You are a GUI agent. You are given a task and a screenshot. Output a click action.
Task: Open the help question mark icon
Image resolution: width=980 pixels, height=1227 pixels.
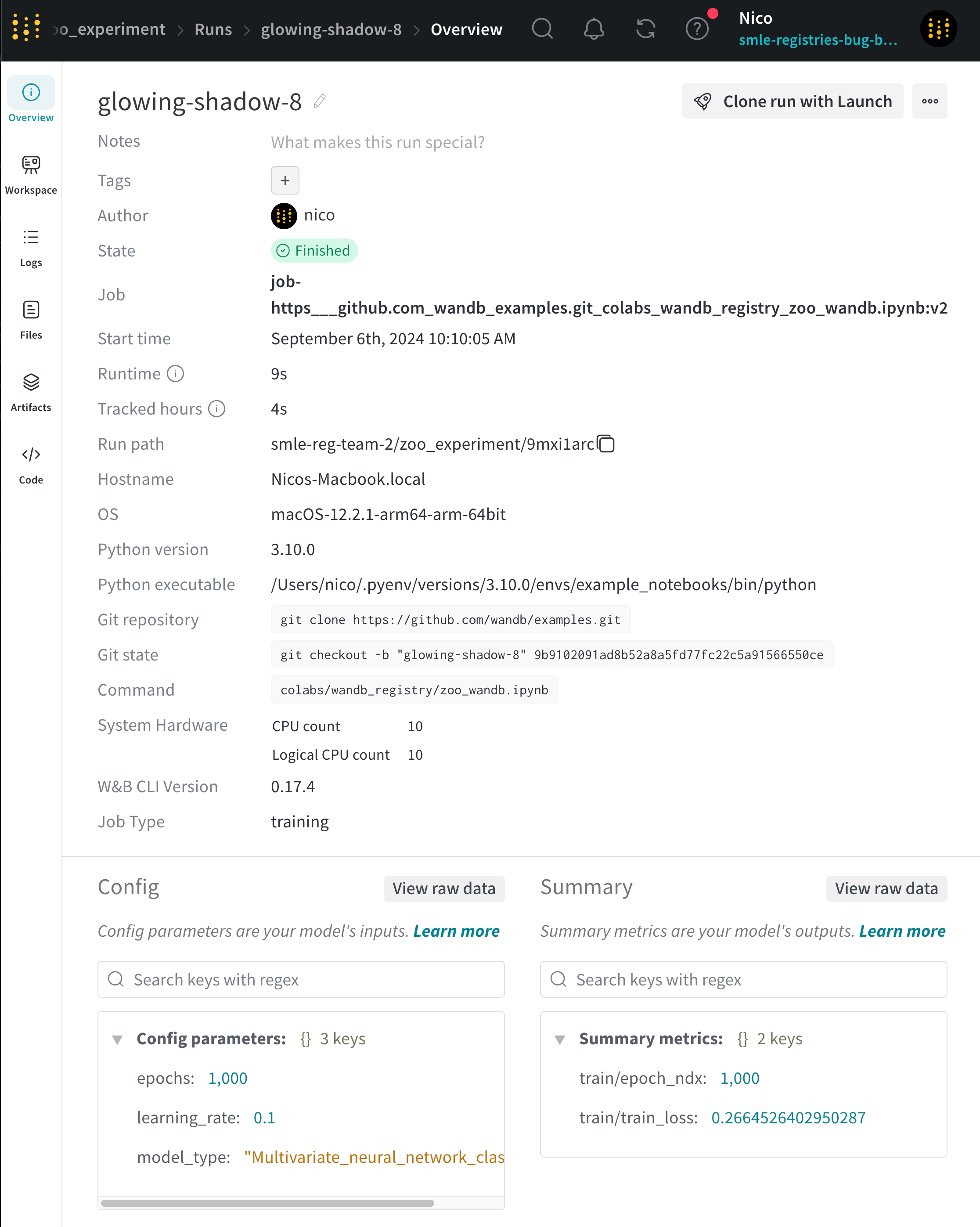click(697, 29)
